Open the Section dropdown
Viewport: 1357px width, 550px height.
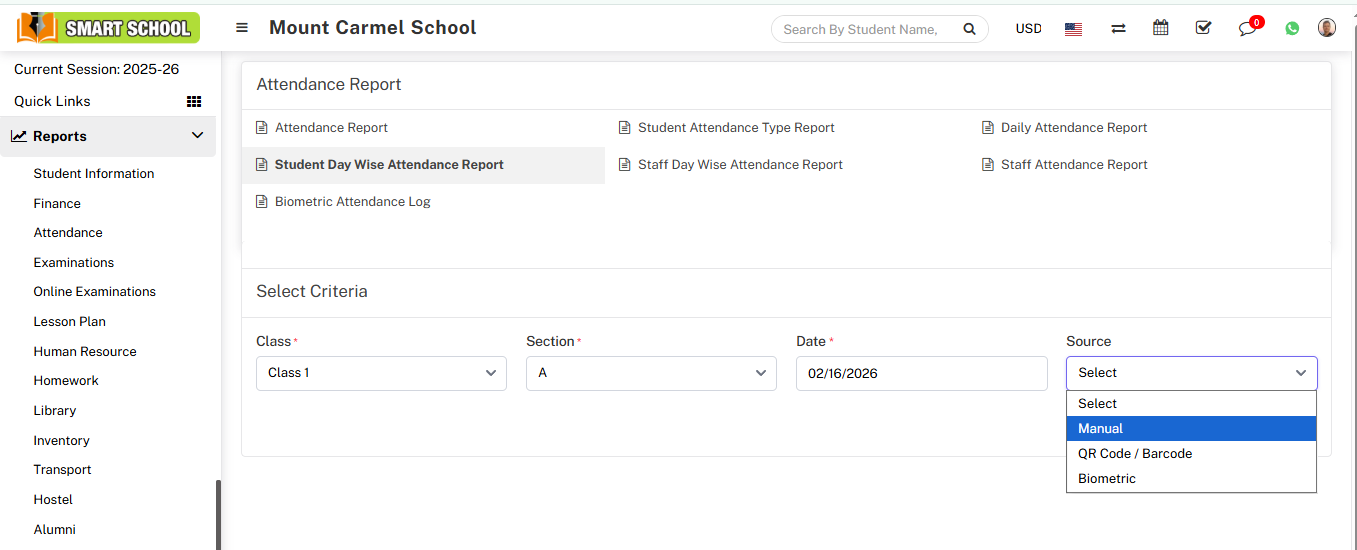pos(651,373)
